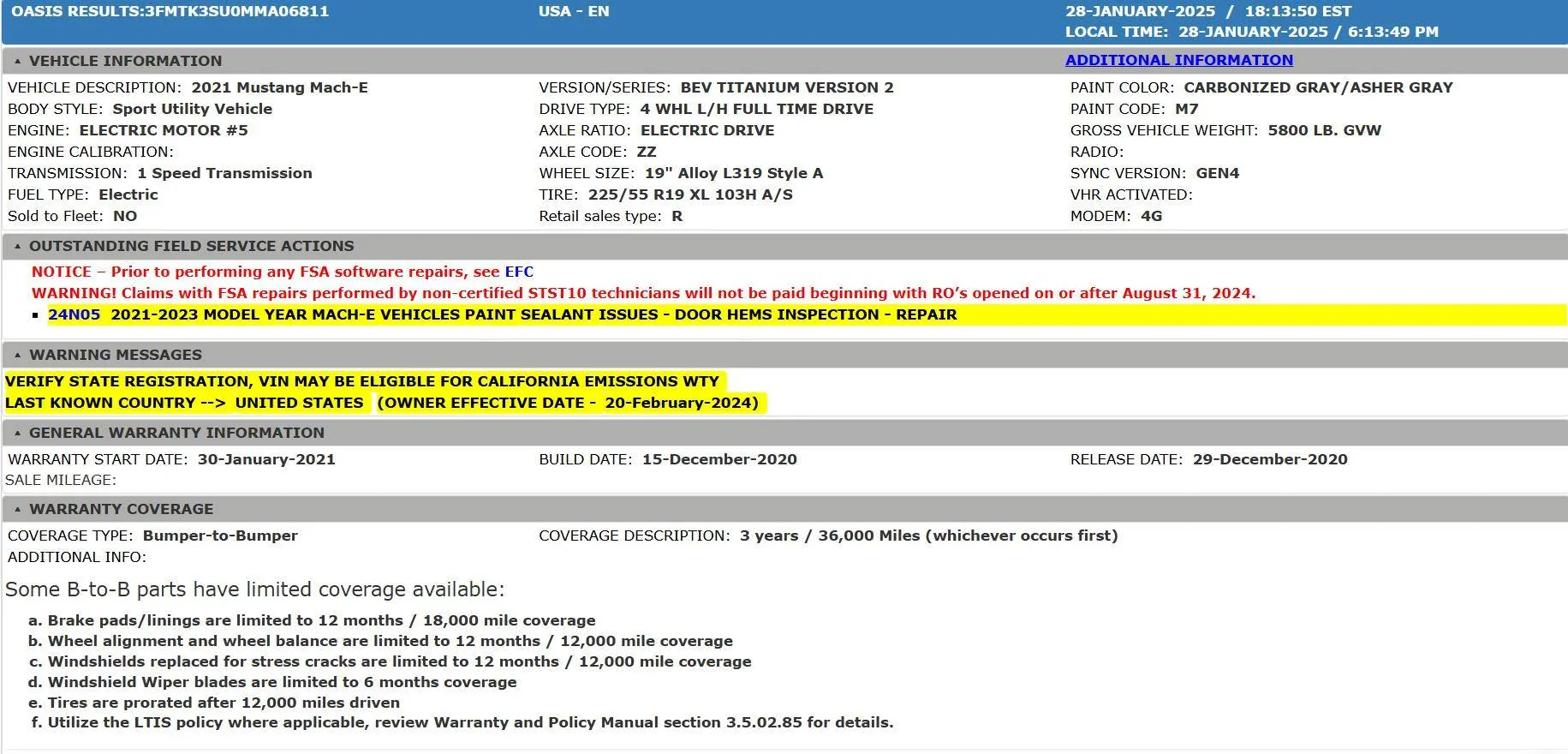Image resolution: width=1568 pixels, height=754 pixels.
Task: Collapse the Warning Messages section triangle
Action: tap(17, 356)
